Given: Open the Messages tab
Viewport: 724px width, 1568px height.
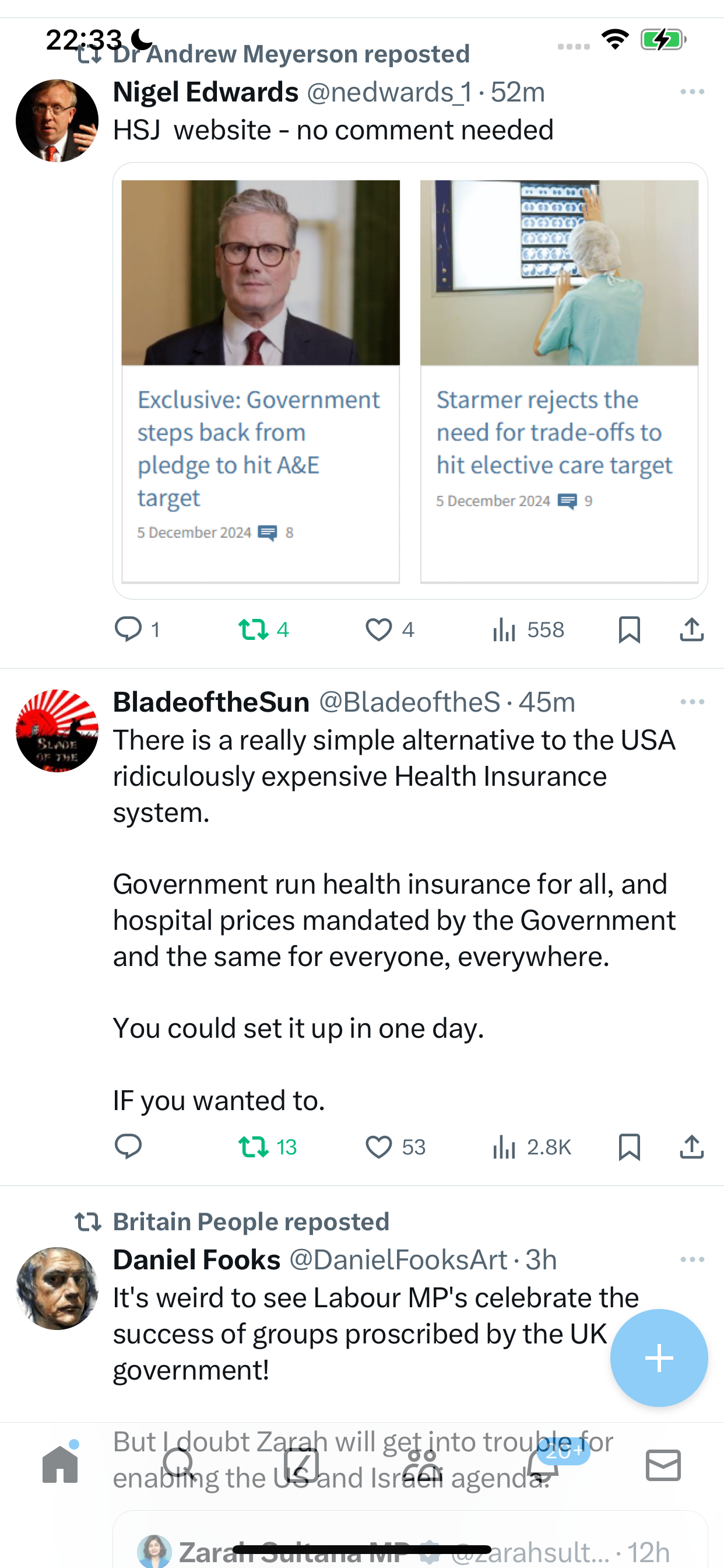Looking at the screenshot, I should click(663, 1465).
